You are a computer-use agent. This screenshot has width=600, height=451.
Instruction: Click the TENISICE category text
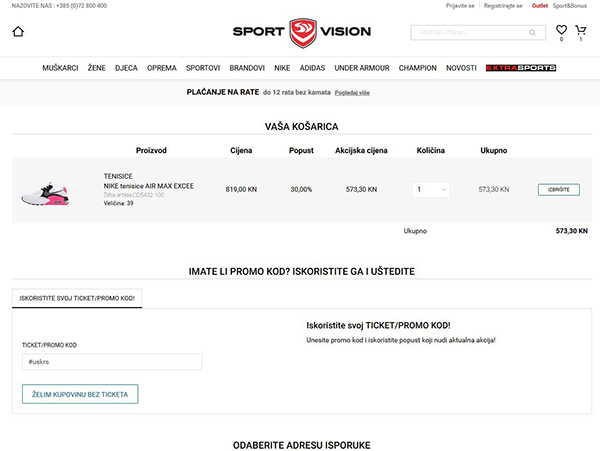pos(118,176)
